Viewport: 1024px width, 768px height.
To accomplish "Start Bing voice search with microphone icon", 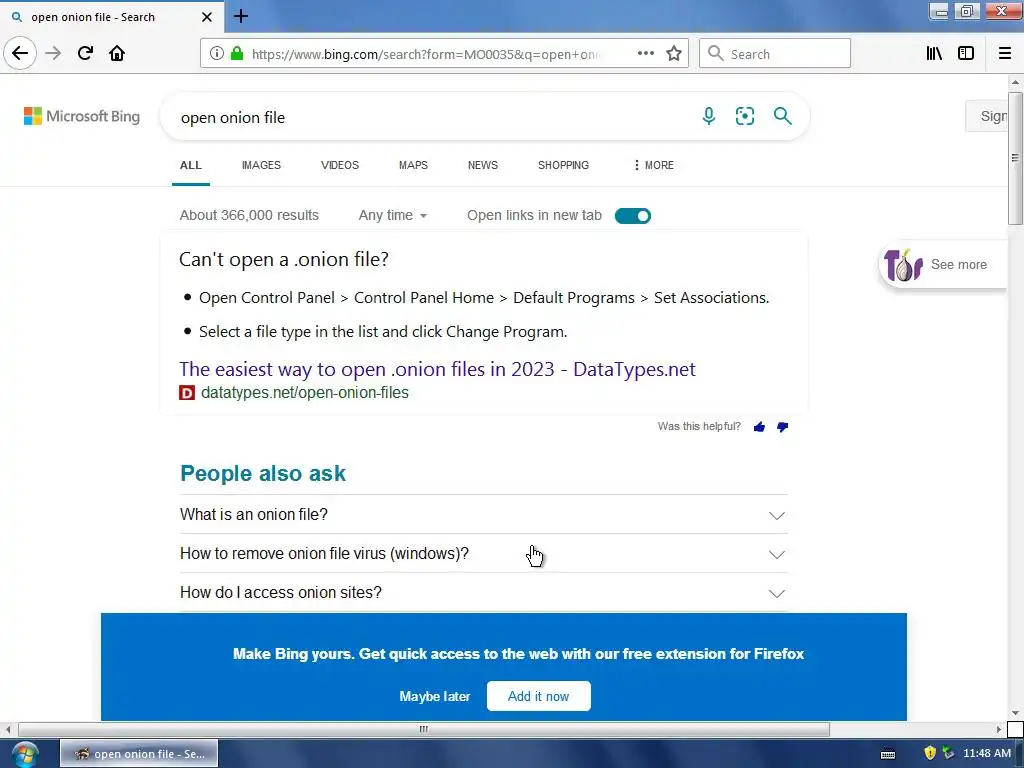I will click(709, 116).
